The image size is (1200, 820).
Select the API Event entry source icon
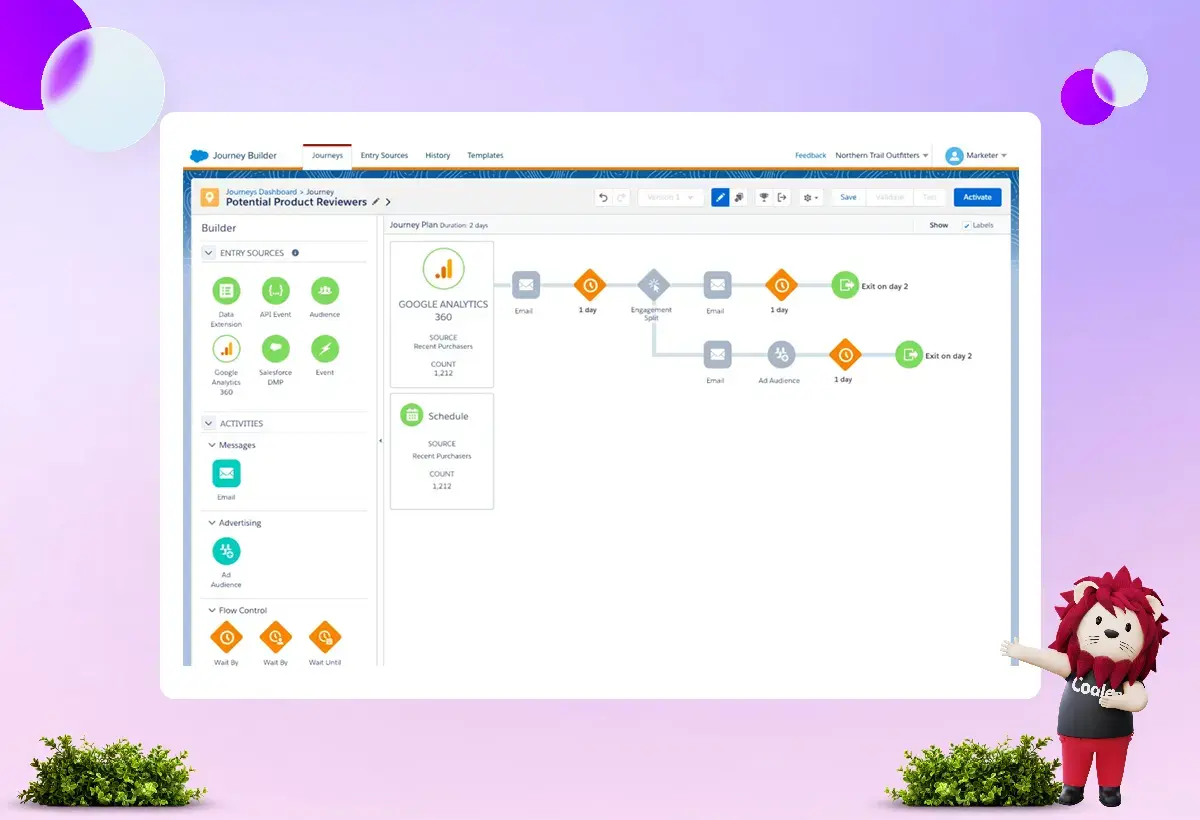coord(275,291)
